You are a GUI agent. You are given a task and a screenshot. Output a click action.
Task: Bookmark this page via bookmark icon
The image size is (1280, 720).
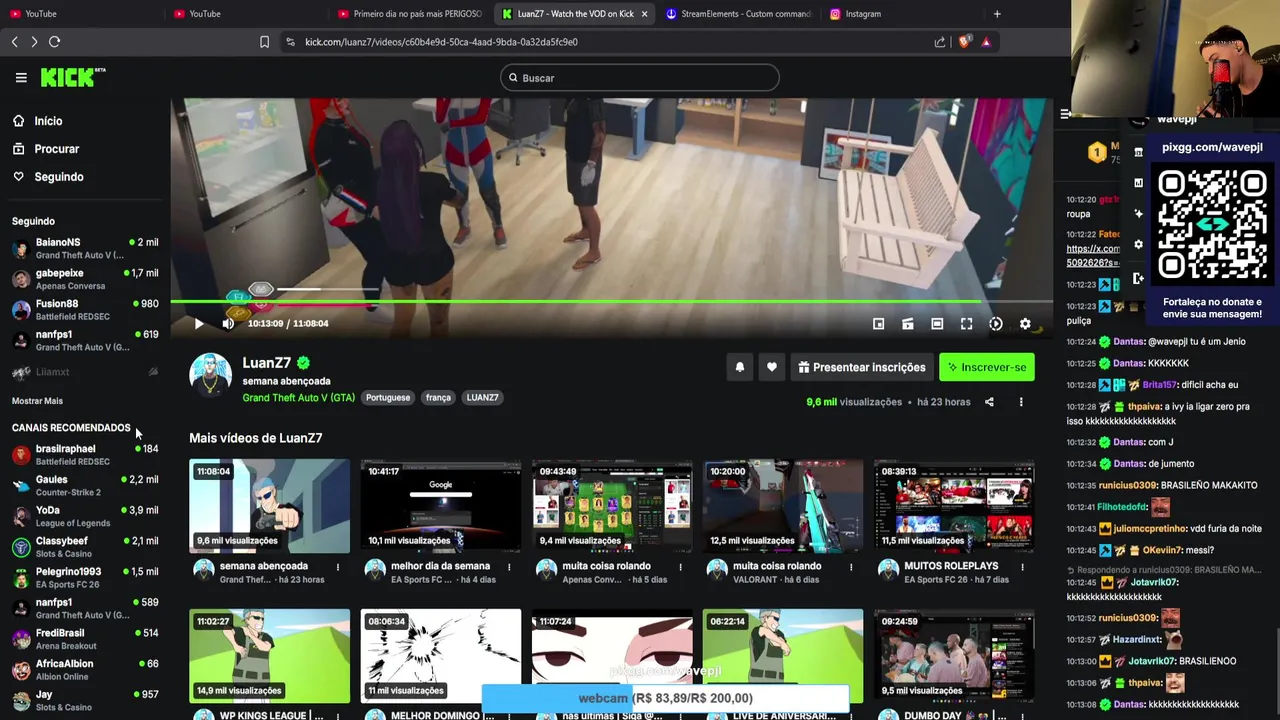264,42
